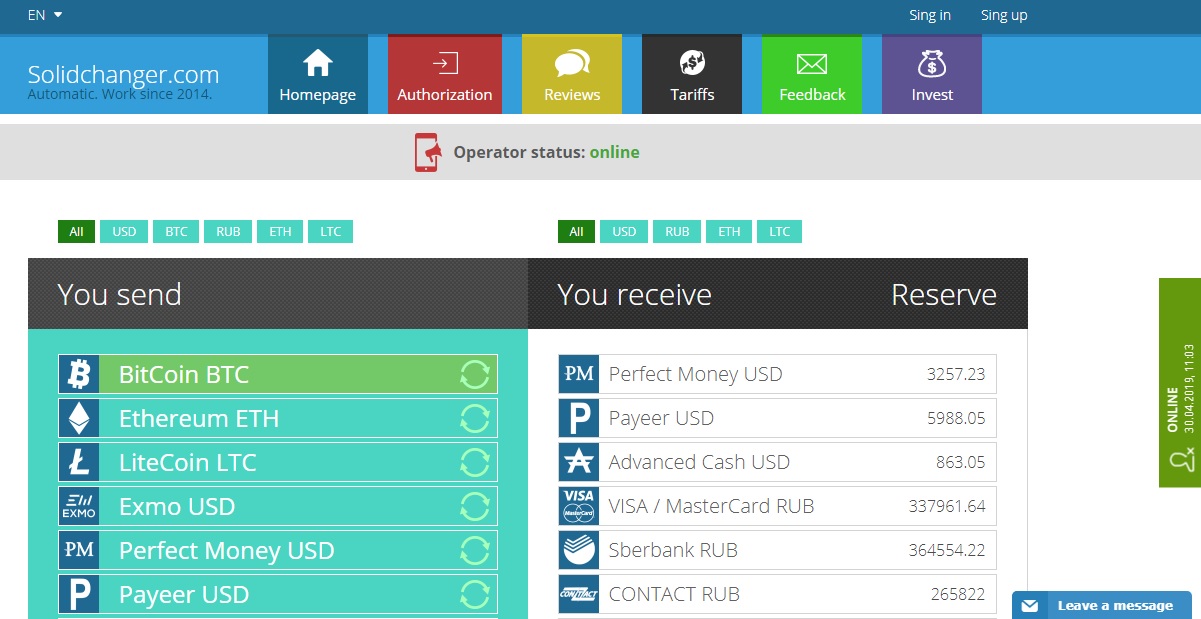Image resolution: width=1201 pixels, height=619 pixels.
Task: Click Payeer icon in receive list
Action: click(x=579, y=418)
